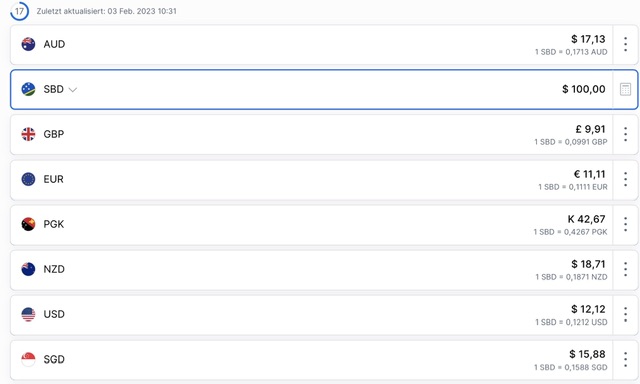Click the Solomon Islands flag icon
640x384 pixels.
[28, 89]
